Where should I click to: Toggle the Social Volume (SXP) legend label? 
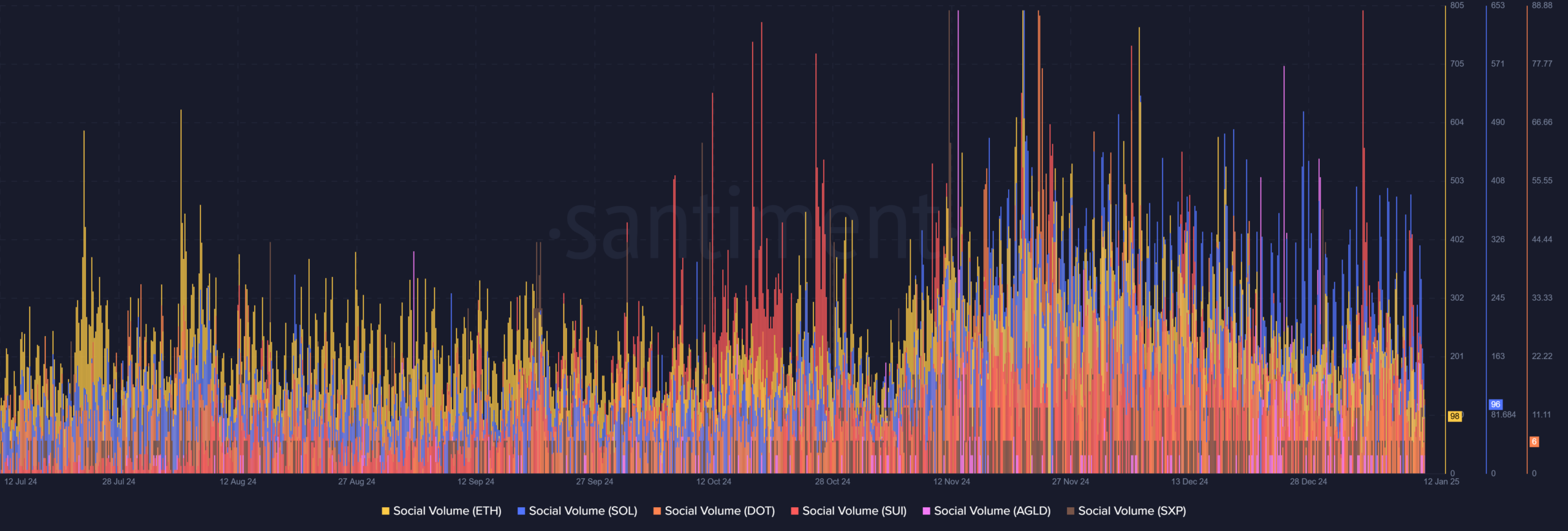click(1132, 511)
